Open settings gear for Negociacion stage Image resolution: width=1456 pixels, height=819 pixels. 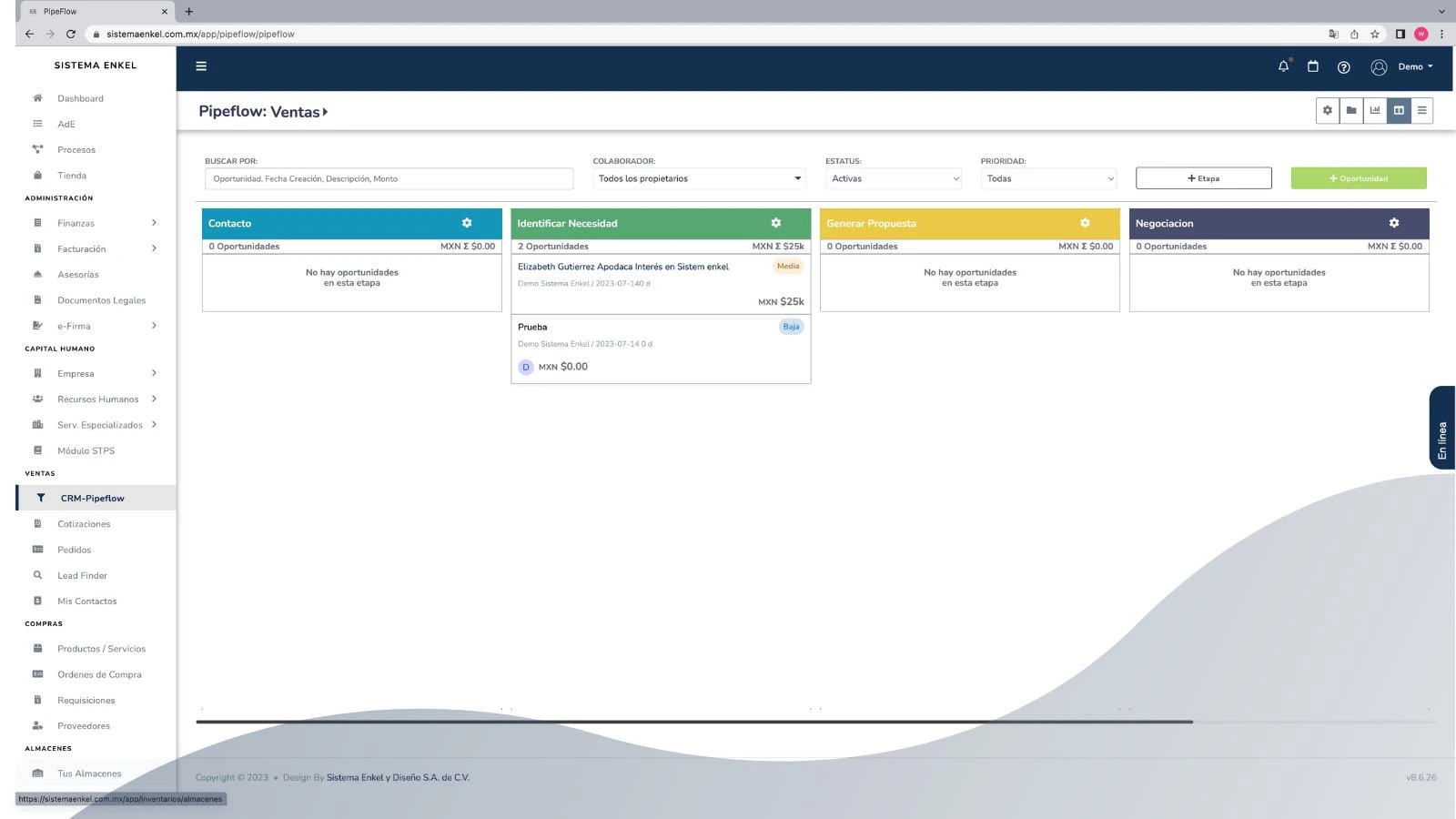(1393, 223)
